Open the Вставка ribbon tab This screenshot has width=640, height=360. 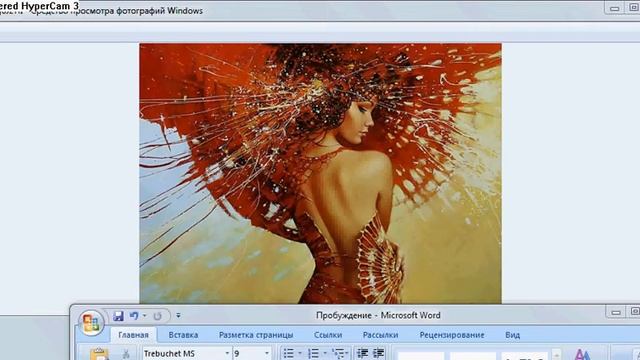[183, 335]
